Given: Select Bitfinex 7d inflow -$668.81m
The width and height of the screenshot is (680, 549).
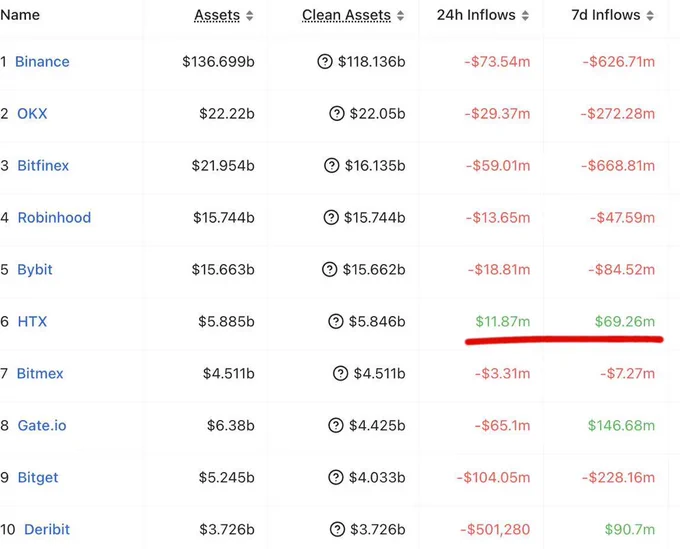Looking at the screenshot, I should click(618, 166).
